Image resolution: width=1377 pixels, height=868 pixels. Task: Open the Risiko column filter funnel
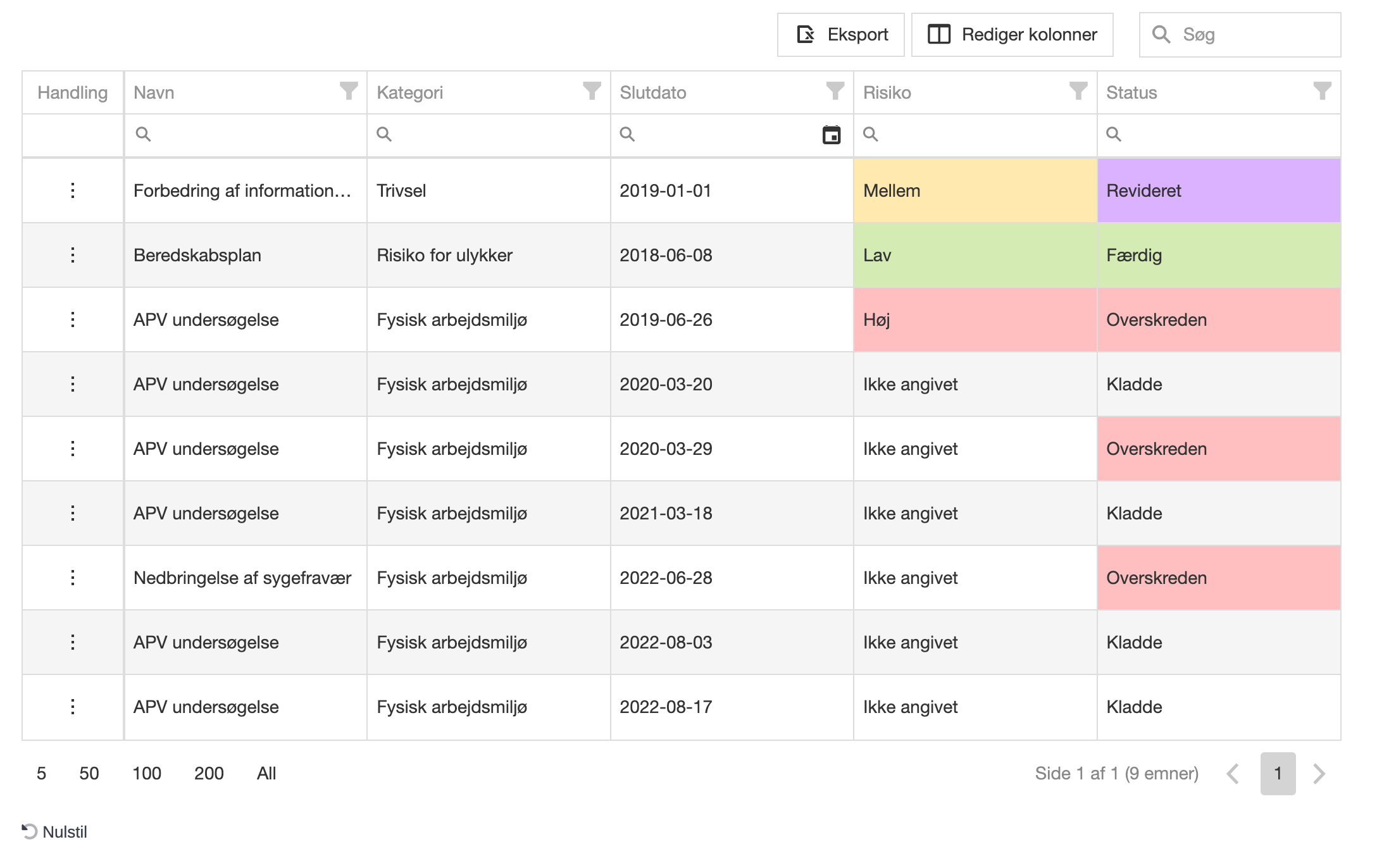(x=1078, y=92)
